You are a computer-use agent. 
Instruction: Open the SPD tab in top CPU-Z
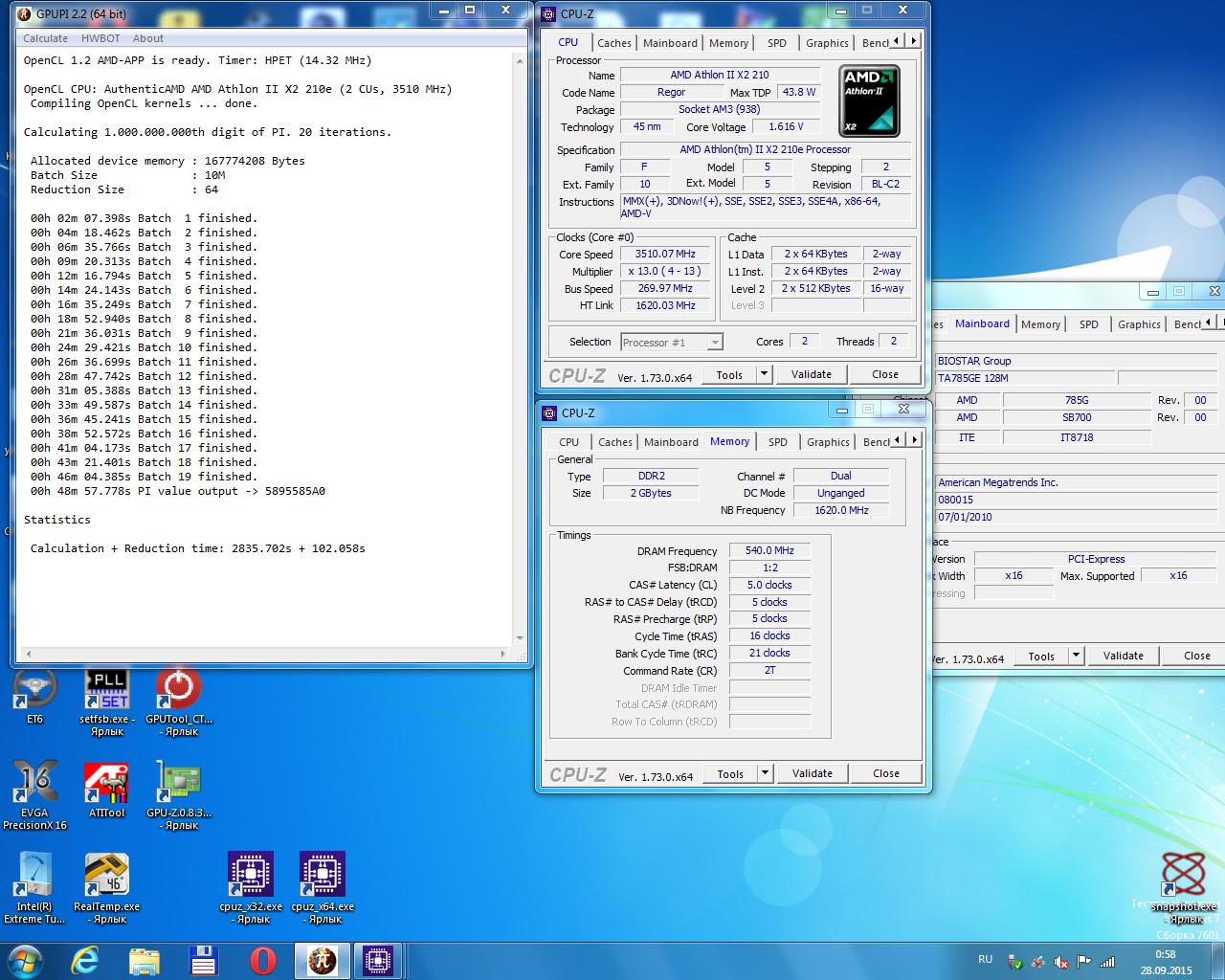click(777, 43)
